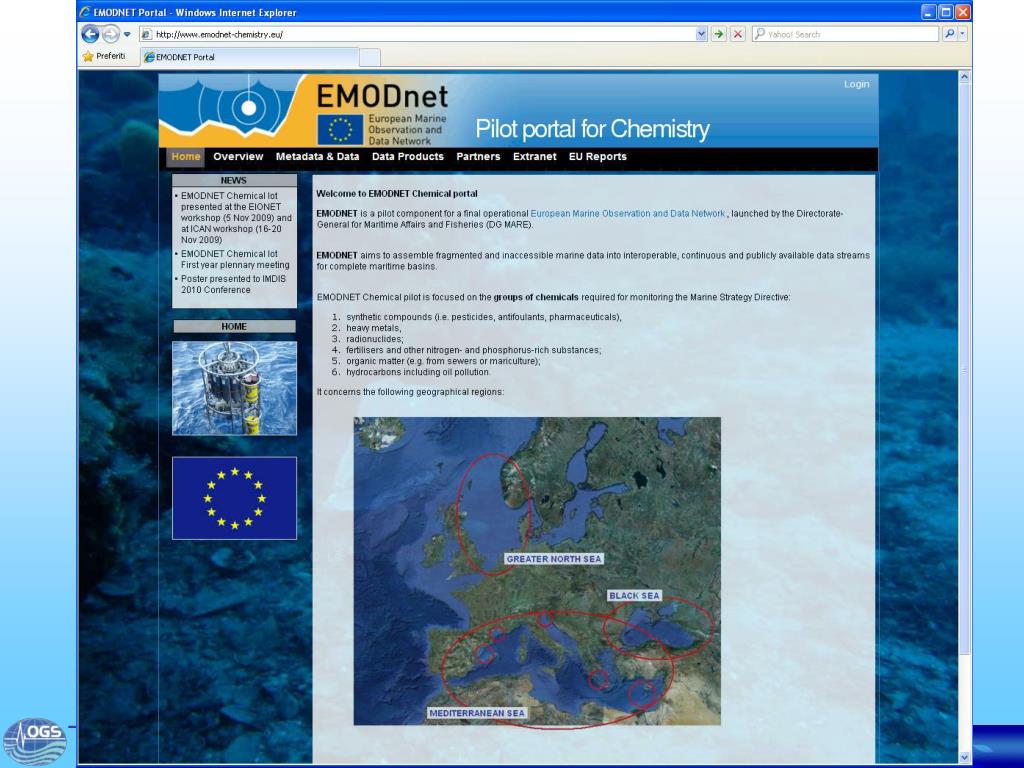The height and width of the screenshot is (768, 1024).
Task: Click the browser Forward arrow button
Action: pos(111,34)
